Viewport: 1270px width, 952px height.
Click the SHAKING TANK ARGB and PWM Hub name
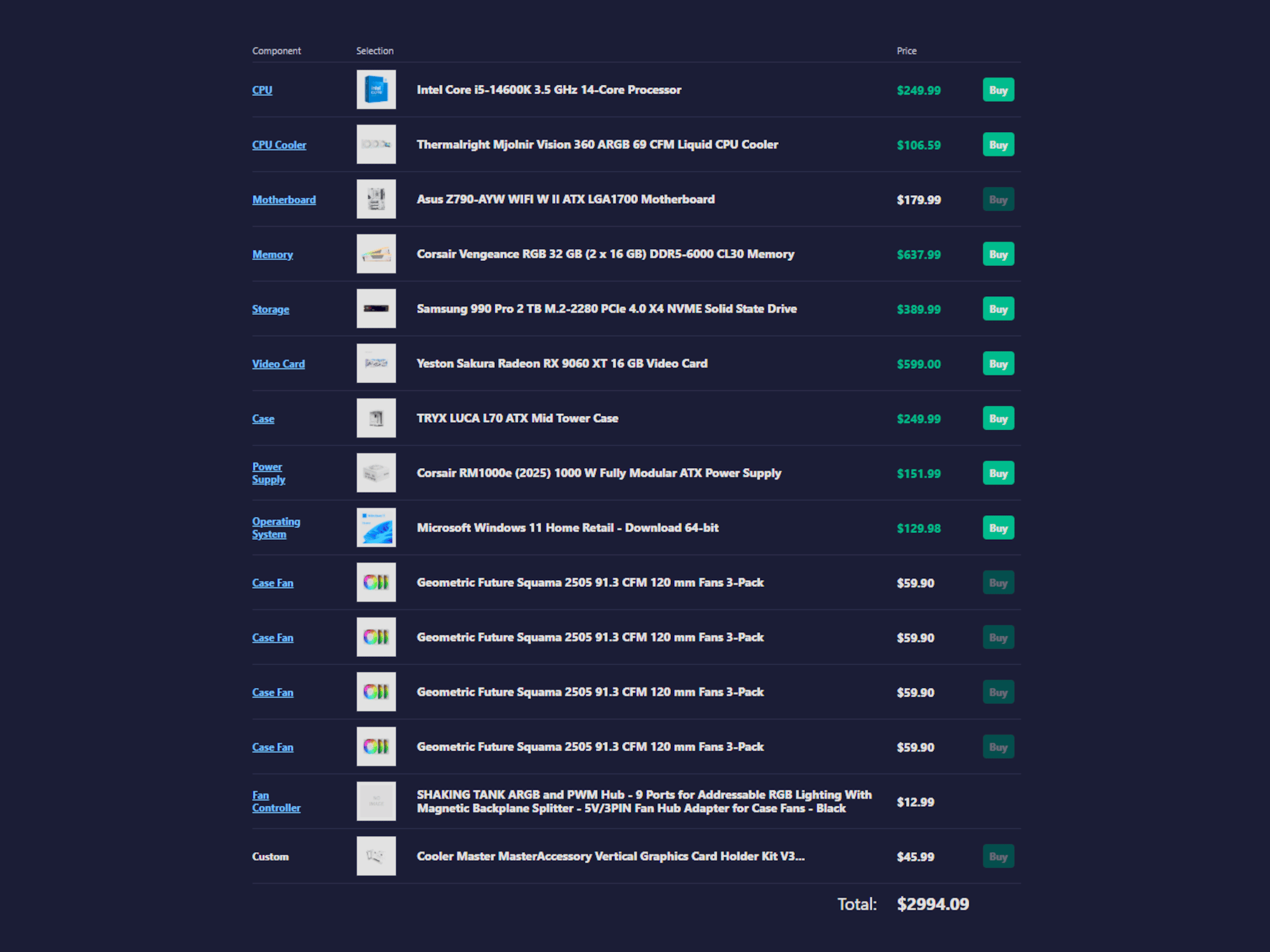click(x=644, y=801)
